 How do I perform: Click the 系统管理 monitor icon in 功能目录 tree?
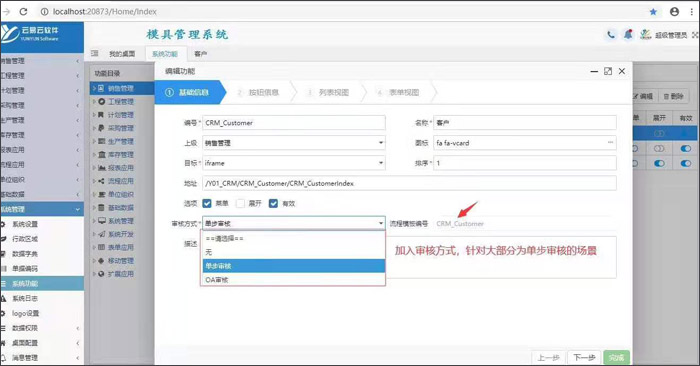[x=101, y=221]
